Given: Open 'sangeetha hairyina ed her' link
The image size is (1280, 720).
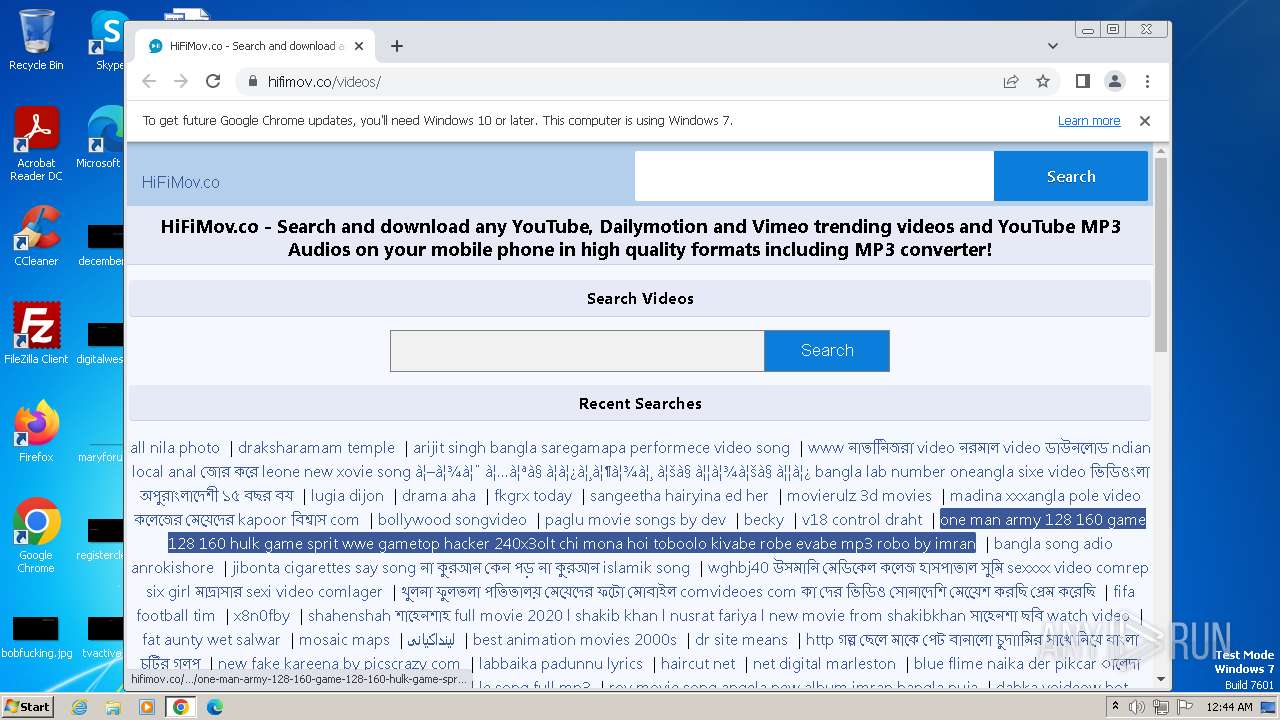Looking at the screenshot, I should (x=679, y=496).
